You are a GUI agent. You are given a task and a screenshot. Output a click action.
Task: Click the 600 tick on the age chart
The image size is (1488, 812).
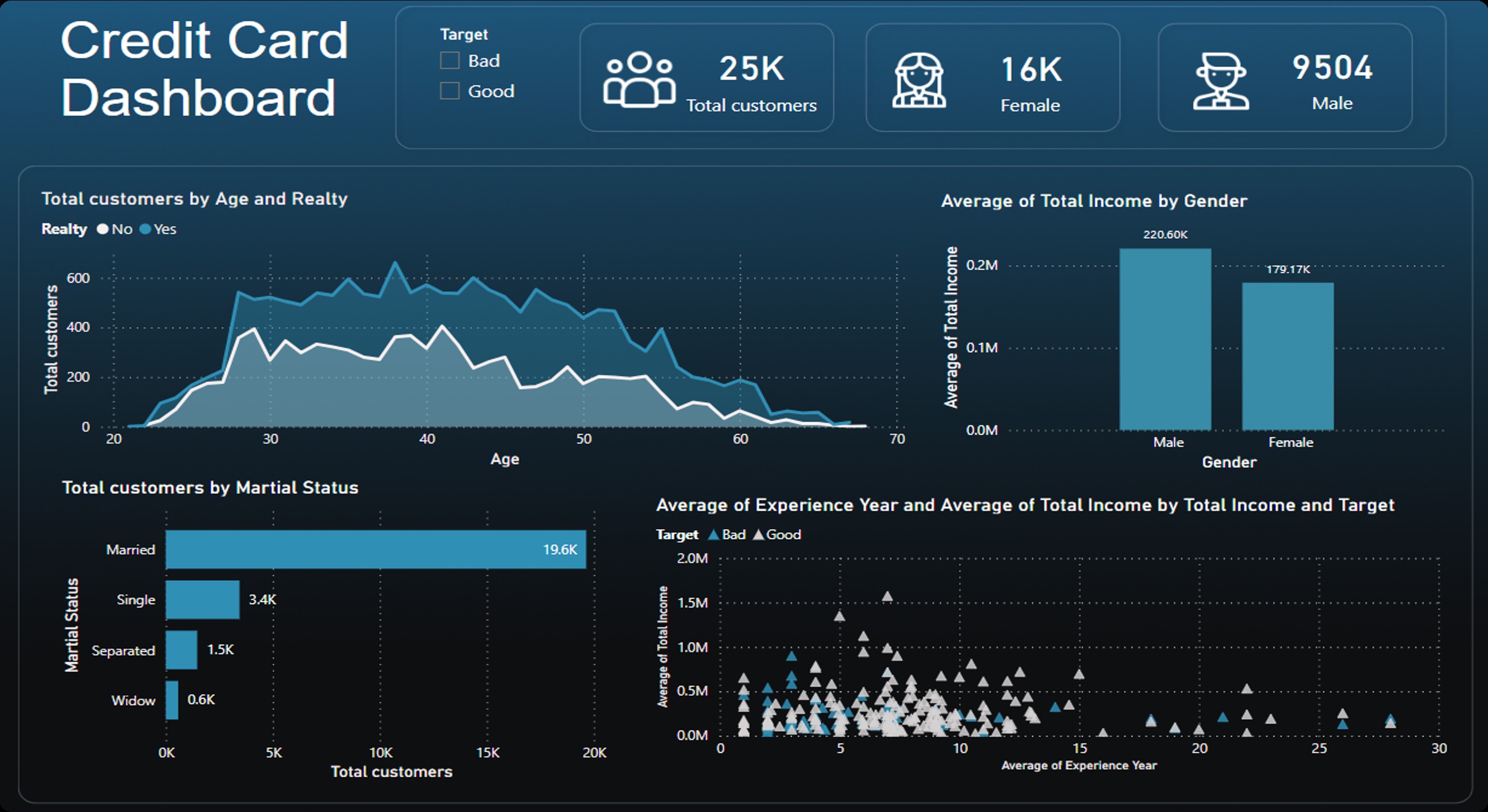[x=78, y=279]
